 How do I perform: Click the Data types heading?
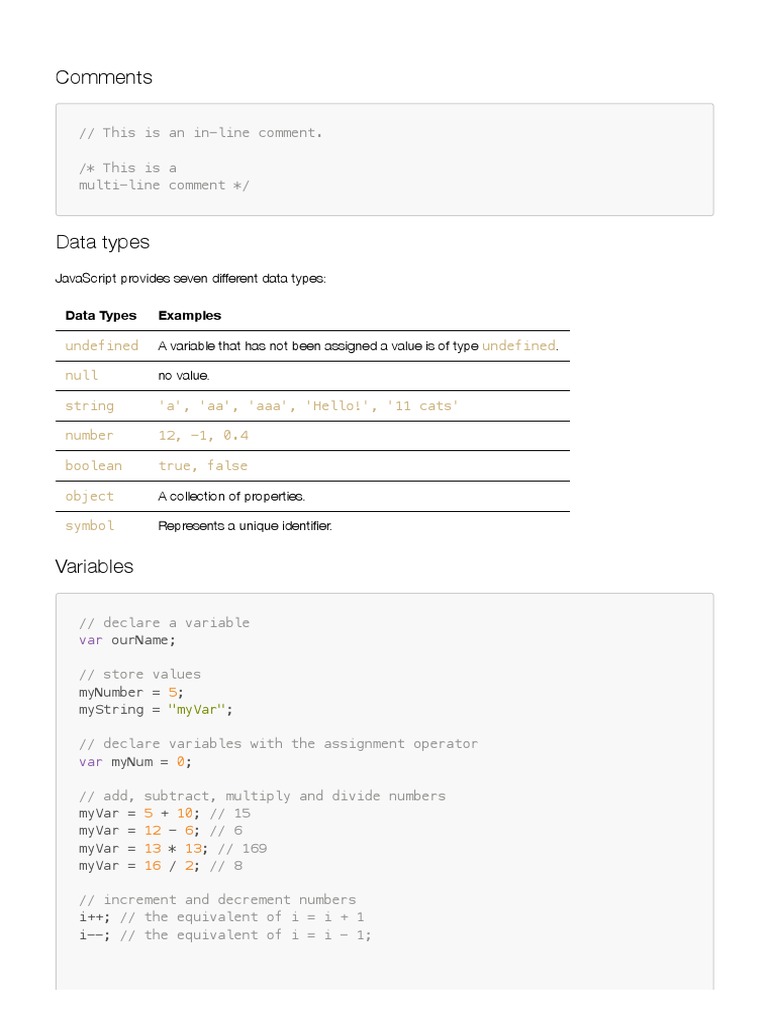[x=103, y=242]
